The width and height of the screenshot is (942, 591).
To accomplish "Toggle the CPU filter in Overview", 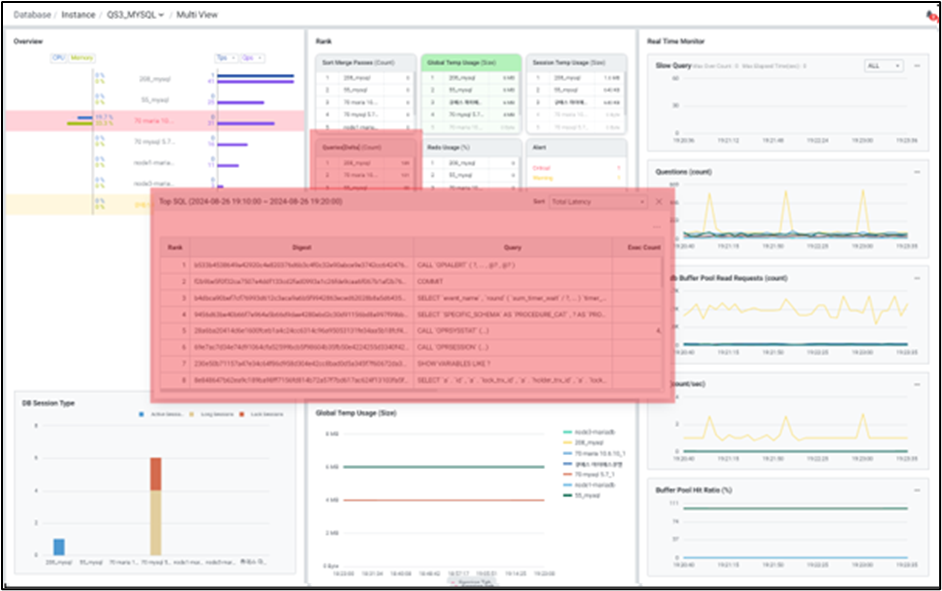I will [x=58, y=58].
